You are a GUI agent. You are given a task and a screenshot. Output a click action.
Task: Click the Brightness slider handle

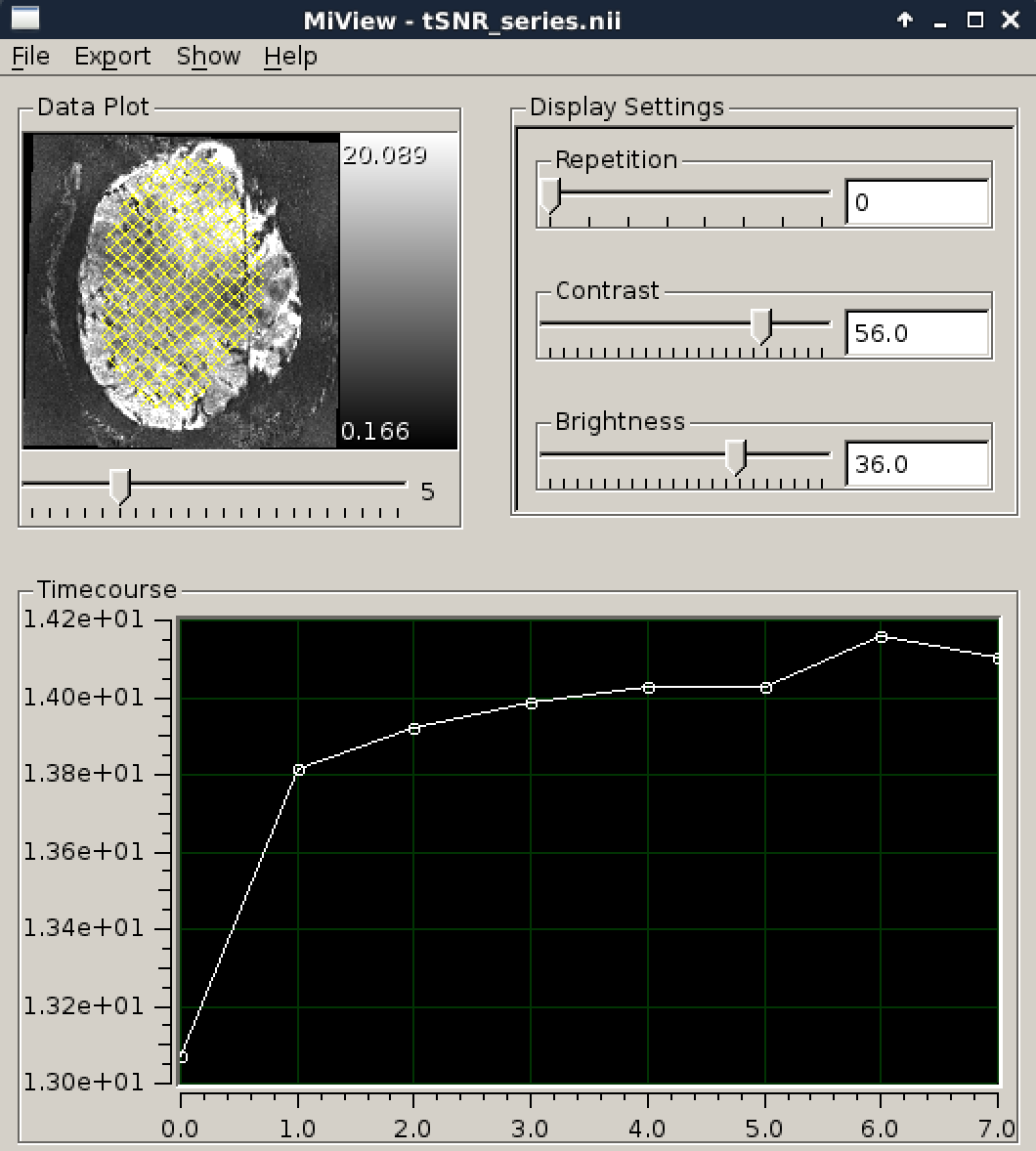tap(736, 456)
